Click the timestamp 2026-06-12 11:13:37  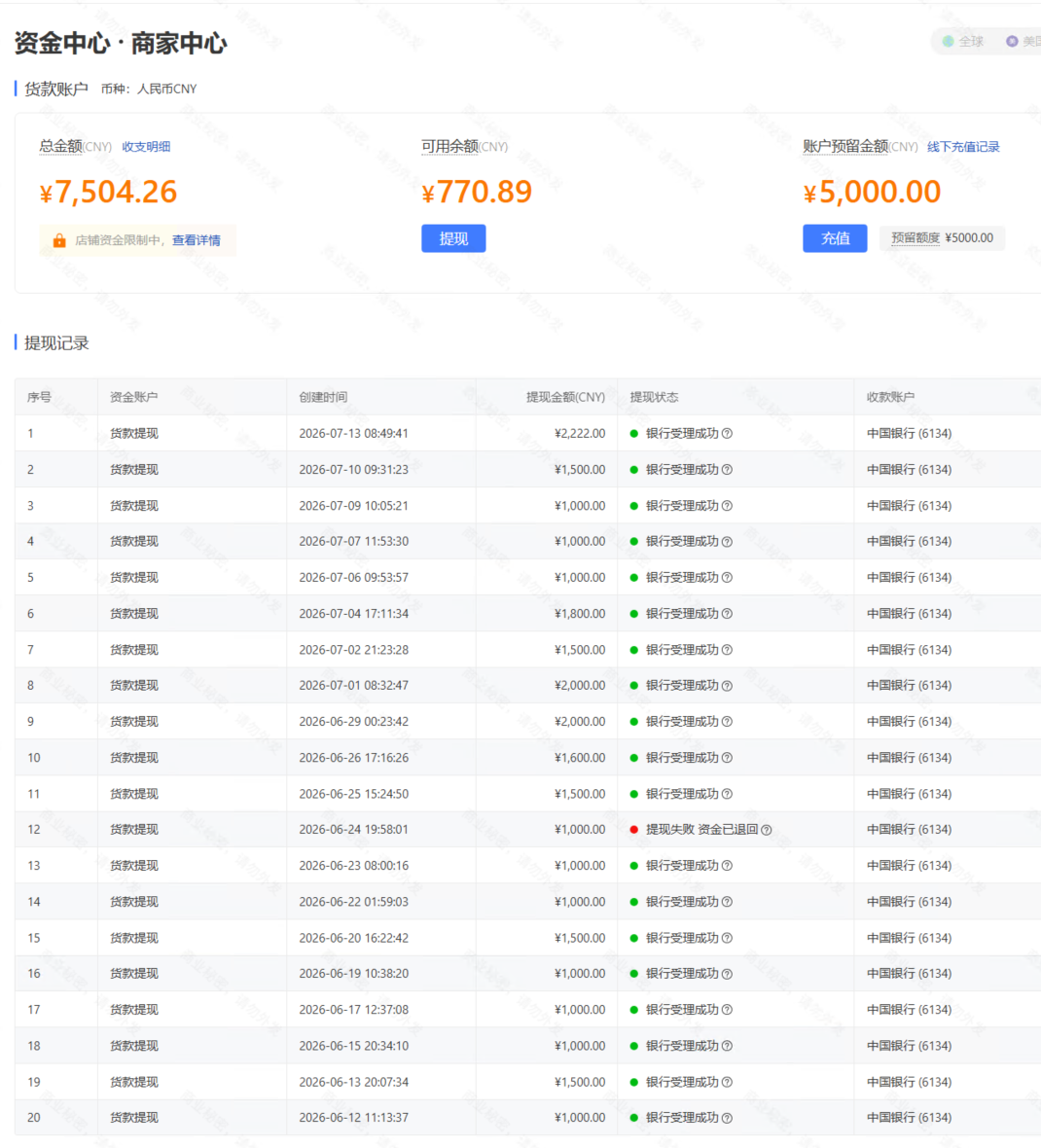[x=353, y=1118]
